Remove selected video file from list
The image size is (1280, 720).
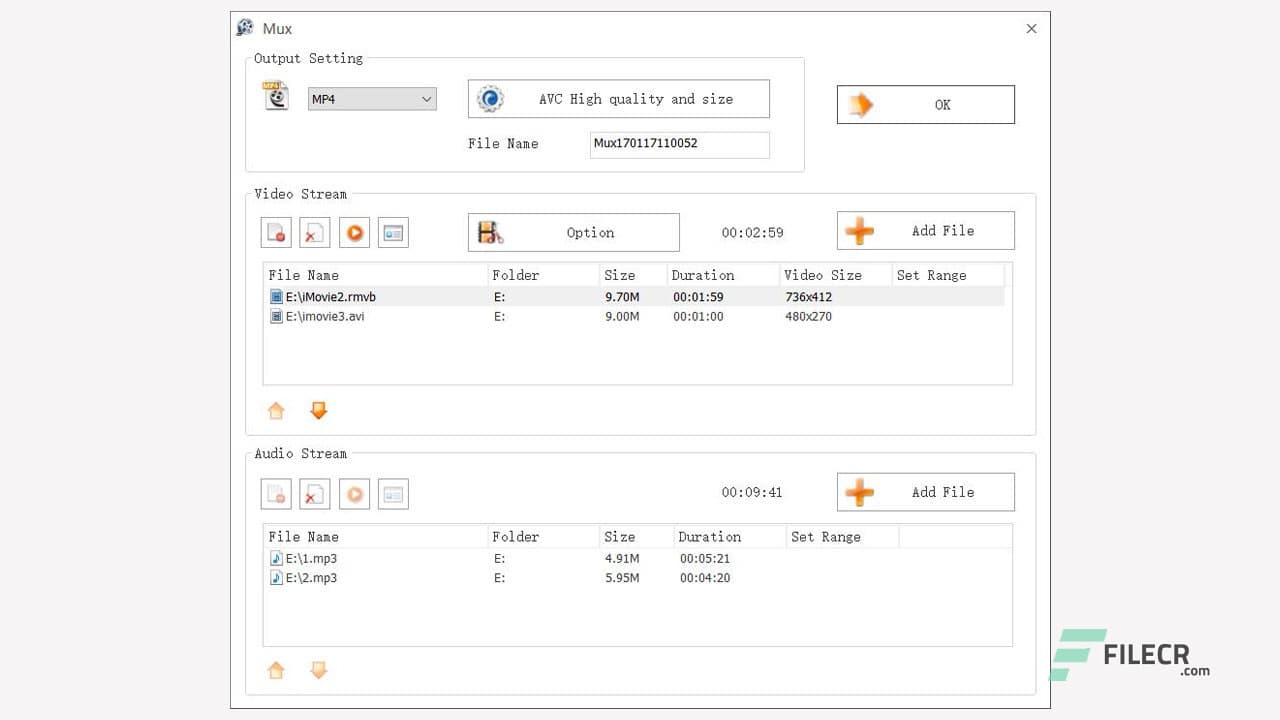(x=275, y=231)
